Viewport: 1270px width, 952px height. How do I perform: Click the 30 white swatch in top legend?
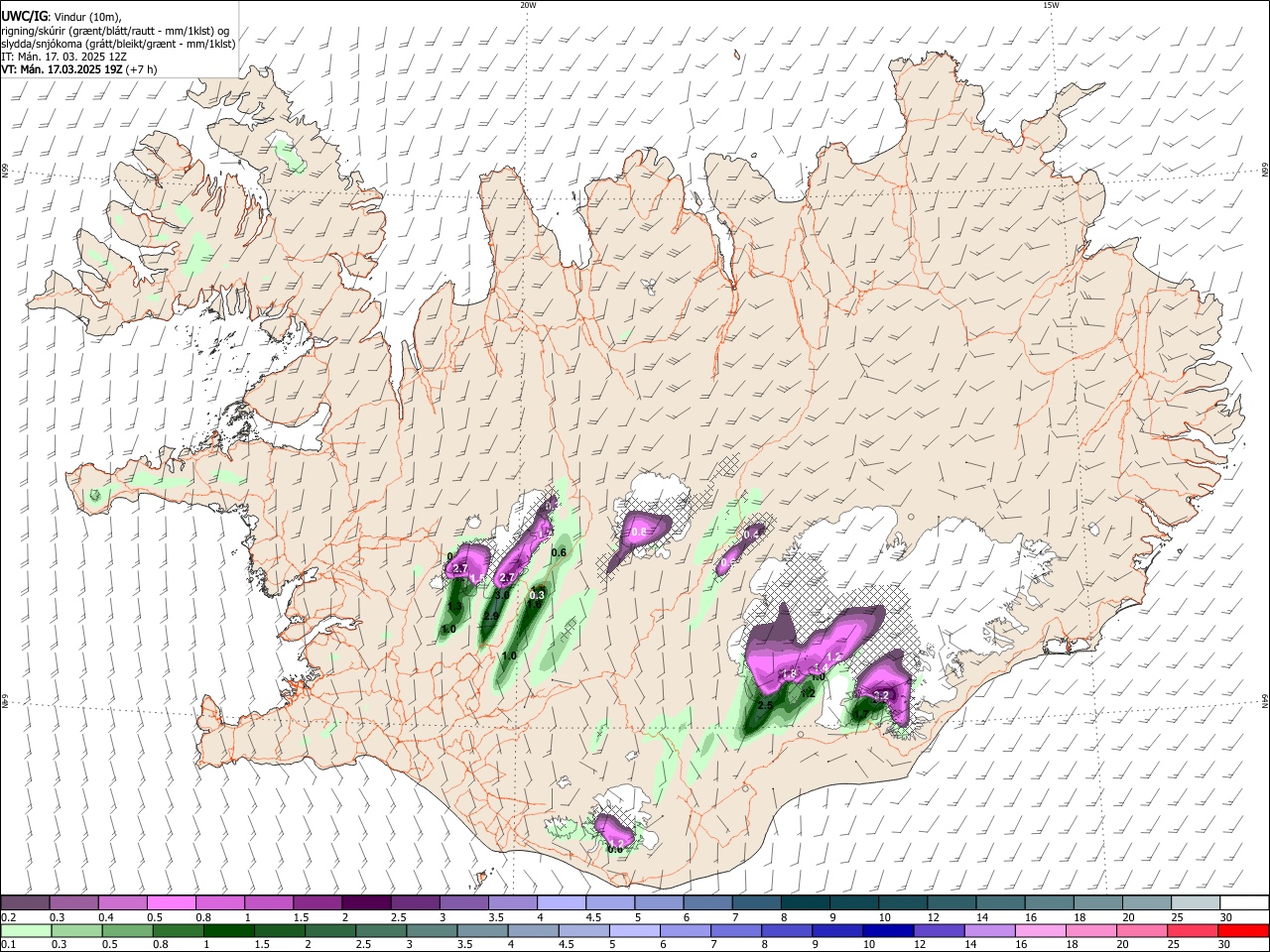(1244, 903)
